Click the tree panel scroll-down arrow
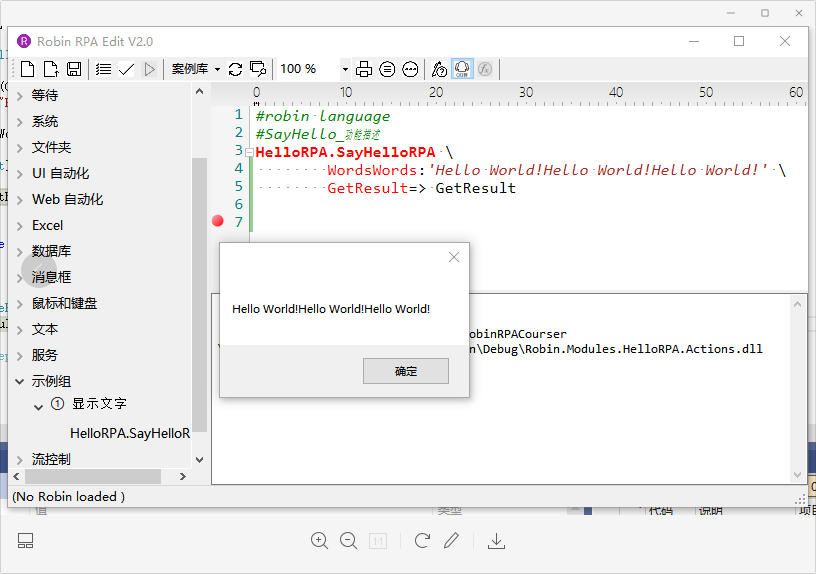816x574 pixels. point(199,460)
